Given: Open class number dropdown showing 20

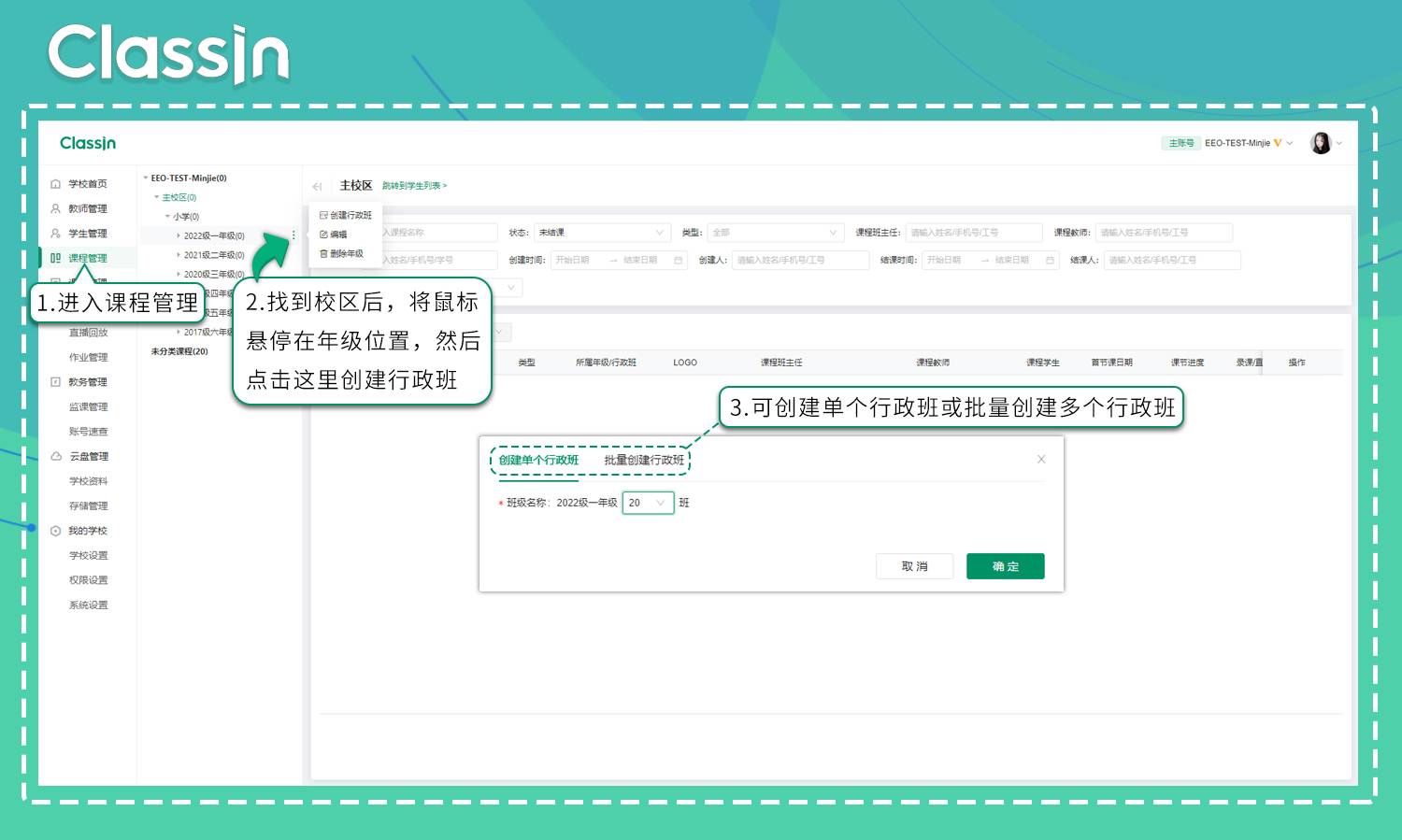Looking at the screenshot, I should click(x=648, y=503).
